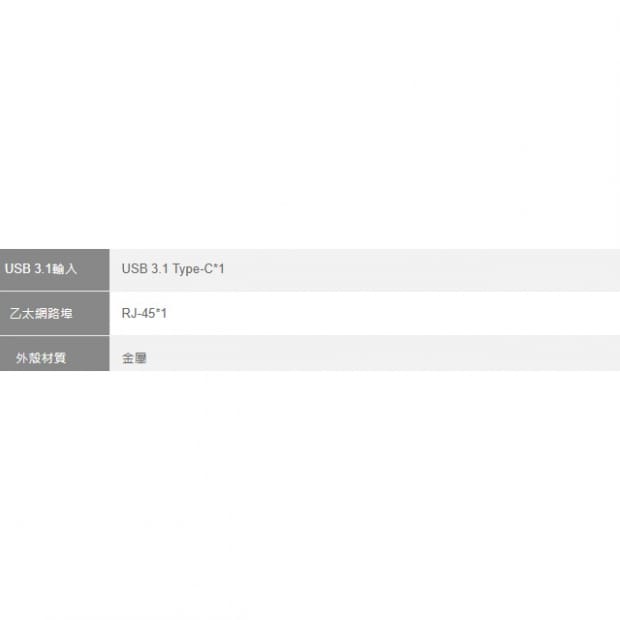620x620 pixels.
Task: Select the USB 3.1 Type-C*1 value text
Action: 173,269
